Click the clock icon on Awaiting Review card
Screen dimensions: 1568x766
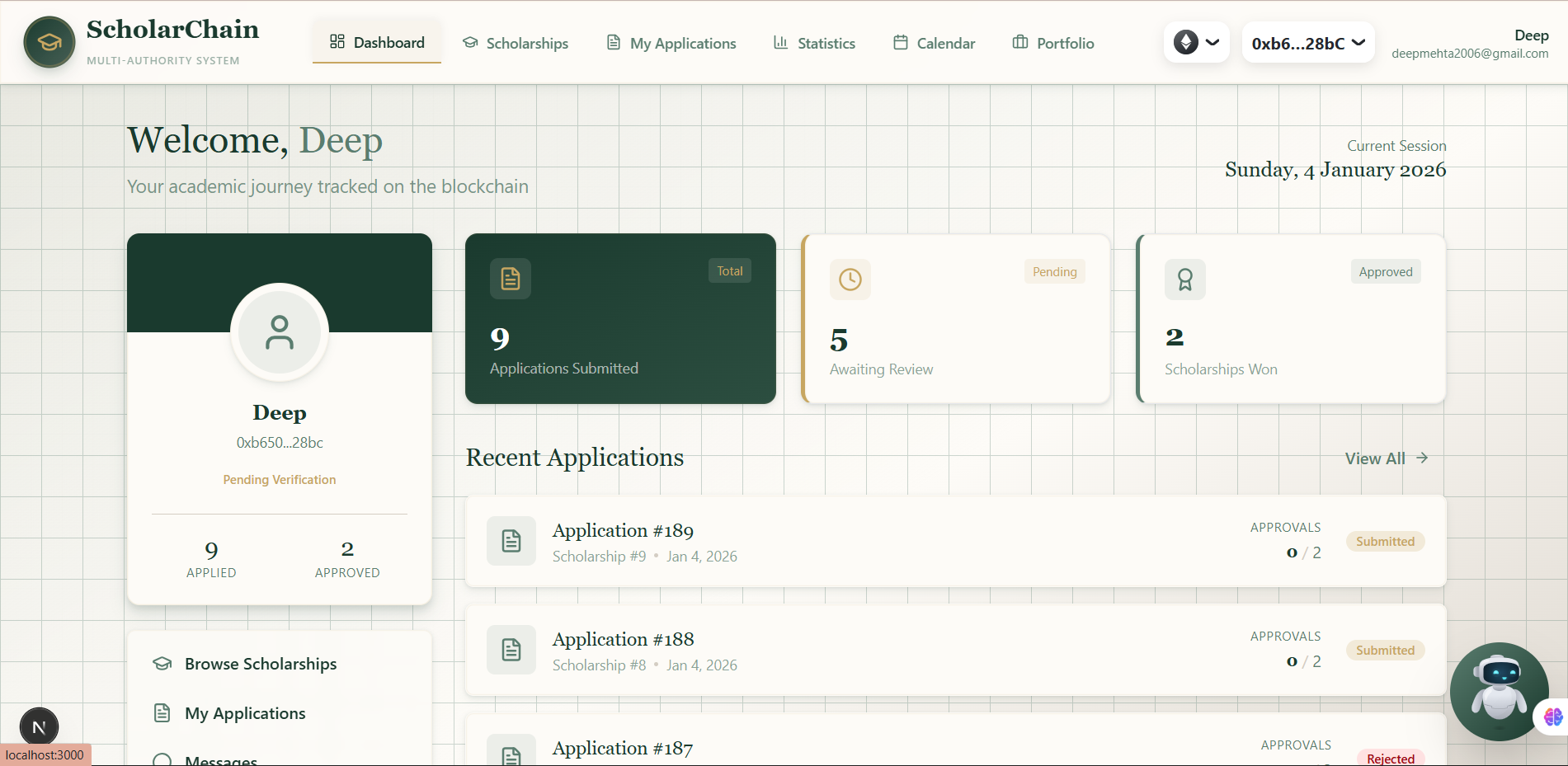[x=850, y=280]
